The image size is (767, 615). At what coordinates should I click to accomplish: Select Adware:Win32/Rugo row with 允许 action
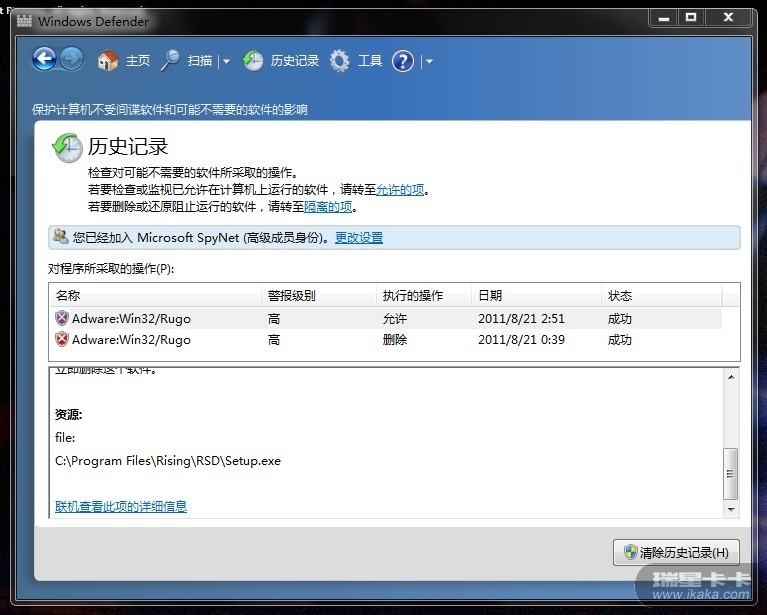[x=386, y=319]
